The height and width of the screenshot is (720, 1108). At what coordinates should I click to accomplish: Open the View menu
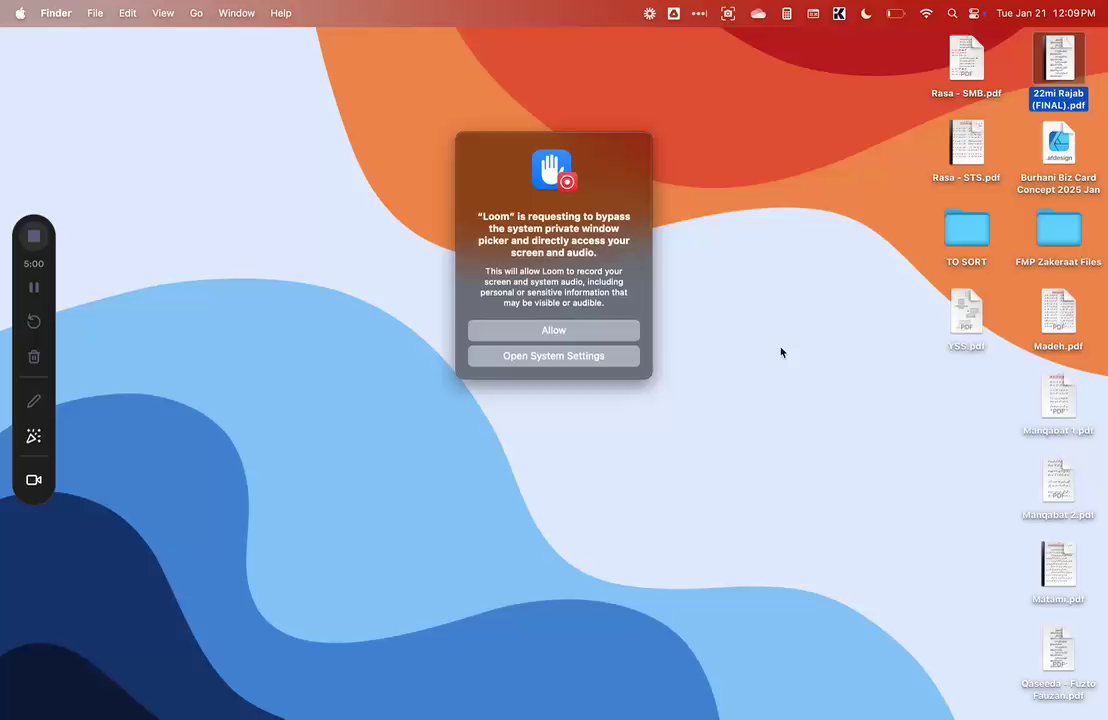pos(163,13)
